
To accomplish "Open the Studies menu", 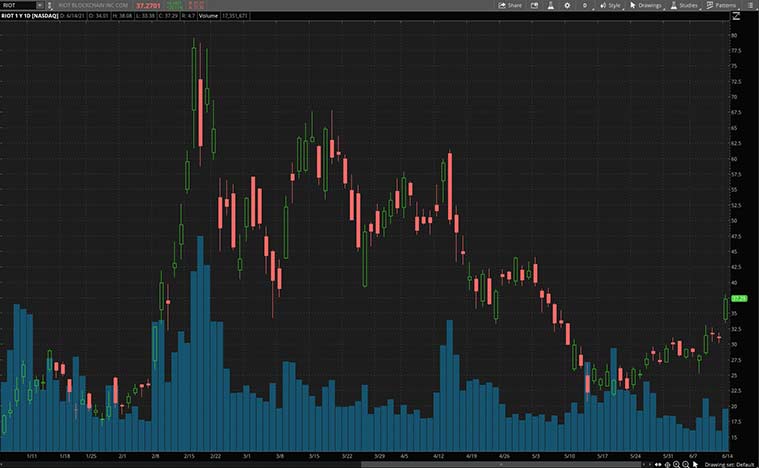I will pyautogui.click(x=684, y=5).
